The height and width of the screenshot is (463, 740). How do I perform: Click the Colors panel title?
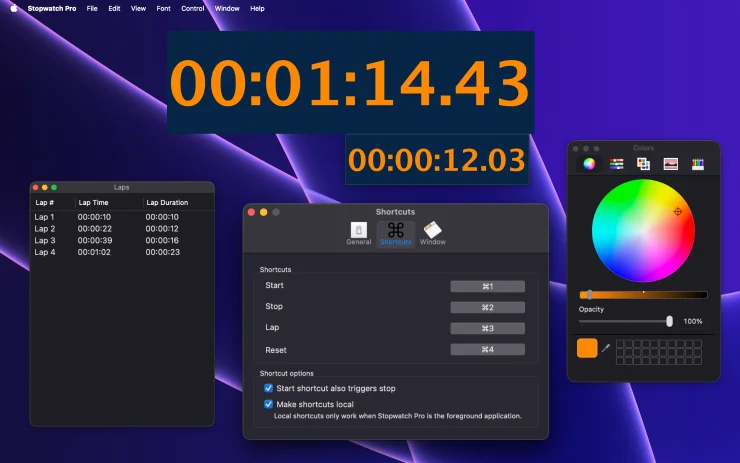click(x=643, y=148)
